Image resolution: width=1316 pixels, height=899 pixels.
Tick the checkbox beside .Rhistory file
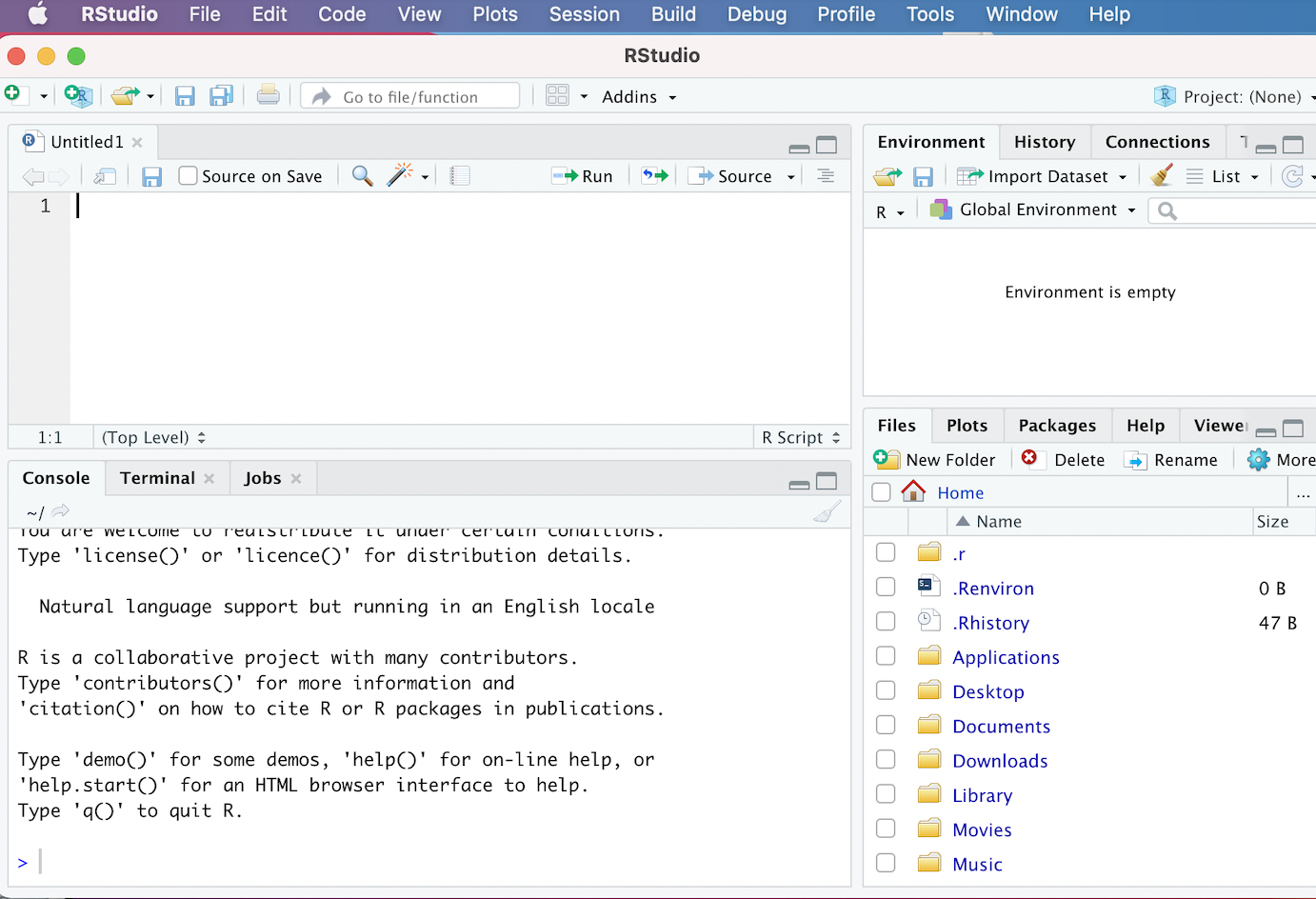tap(886, 622)
